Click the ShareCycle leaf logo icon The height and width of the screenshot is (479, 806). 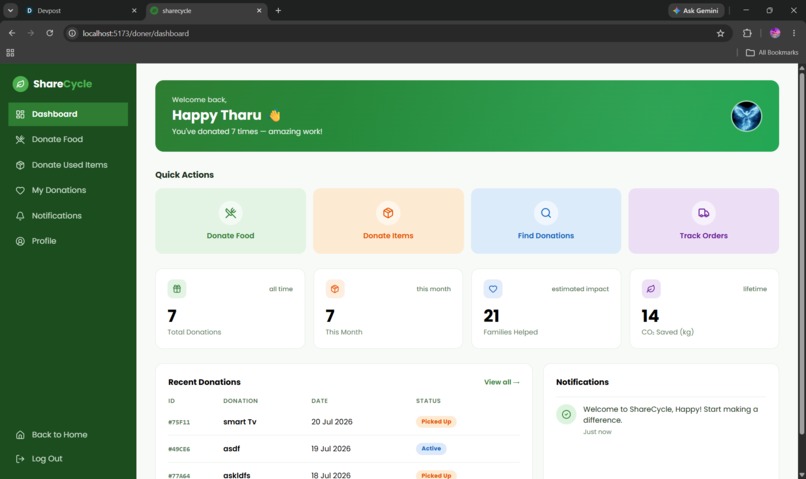21,84
